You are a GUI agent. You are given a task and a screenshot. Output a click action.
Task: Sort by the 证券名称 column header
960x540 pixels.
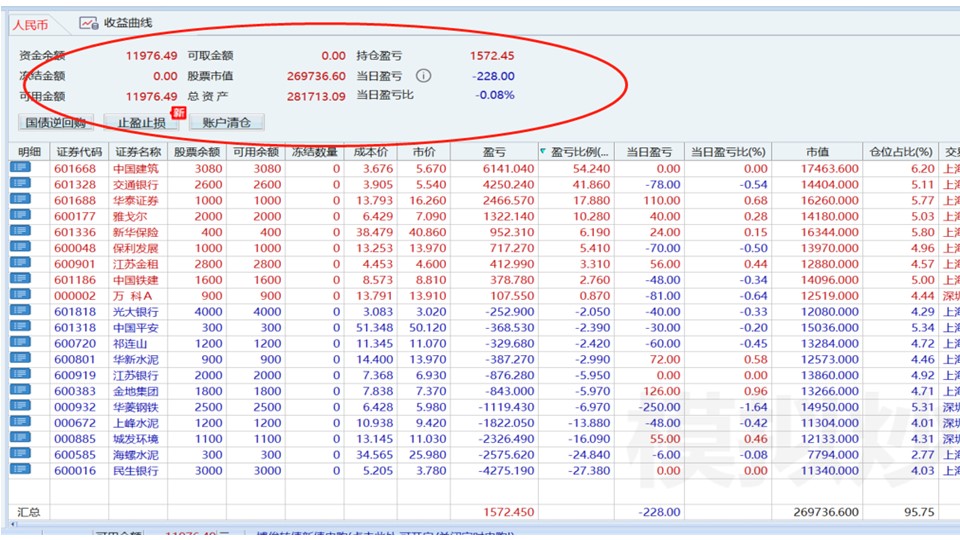138,152
